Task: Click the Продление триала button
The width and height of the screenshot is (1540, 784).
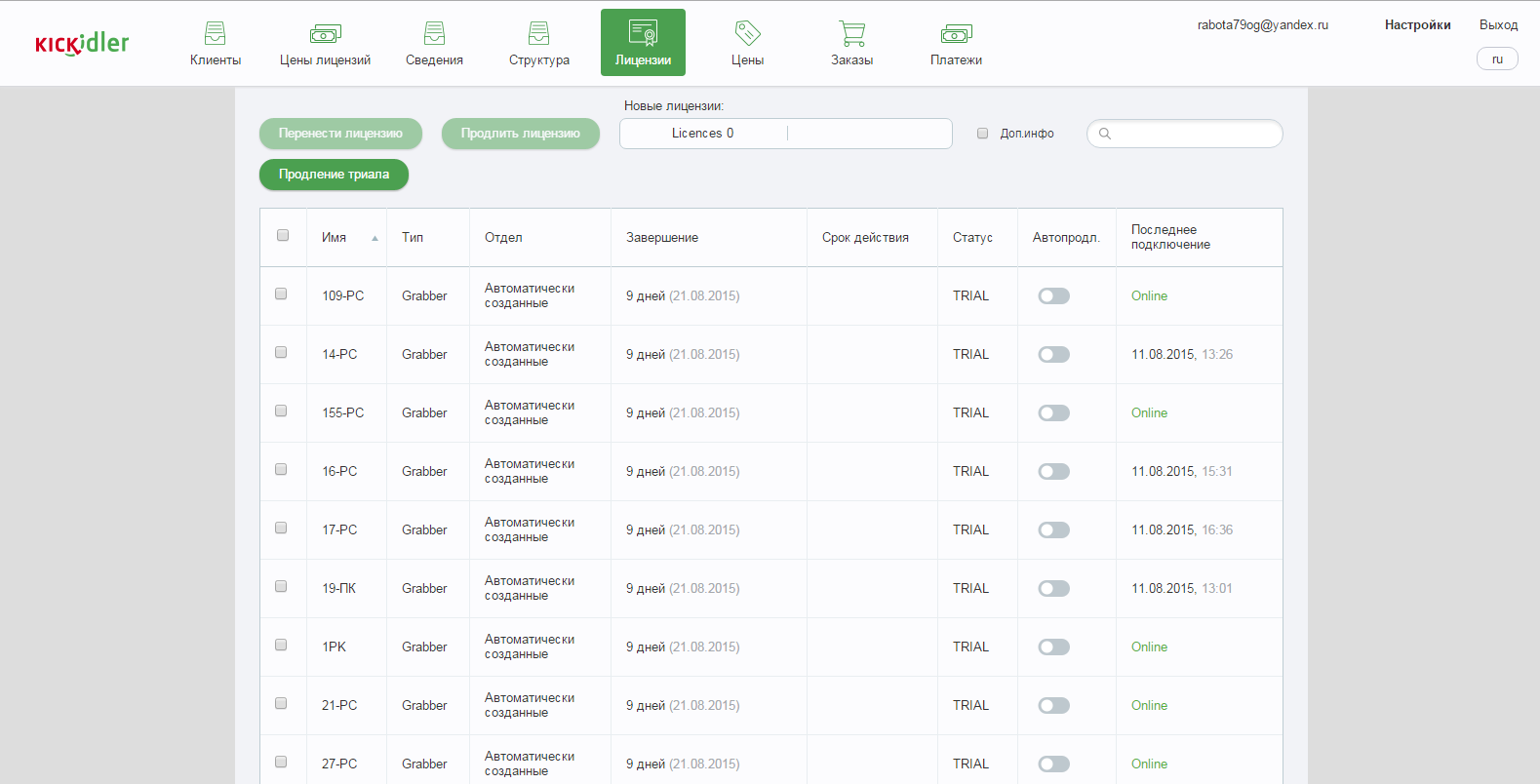Action: 334,175
